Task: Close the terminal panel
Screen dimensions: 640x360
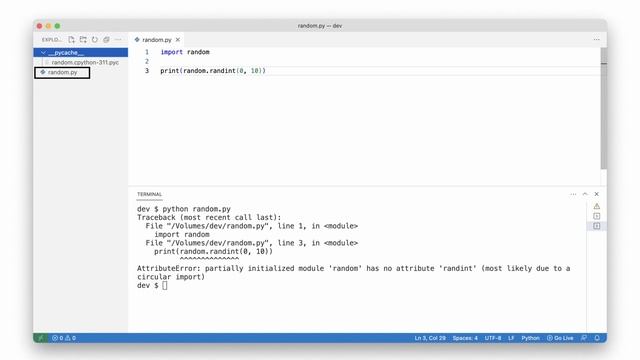Action: pos(597,194)
